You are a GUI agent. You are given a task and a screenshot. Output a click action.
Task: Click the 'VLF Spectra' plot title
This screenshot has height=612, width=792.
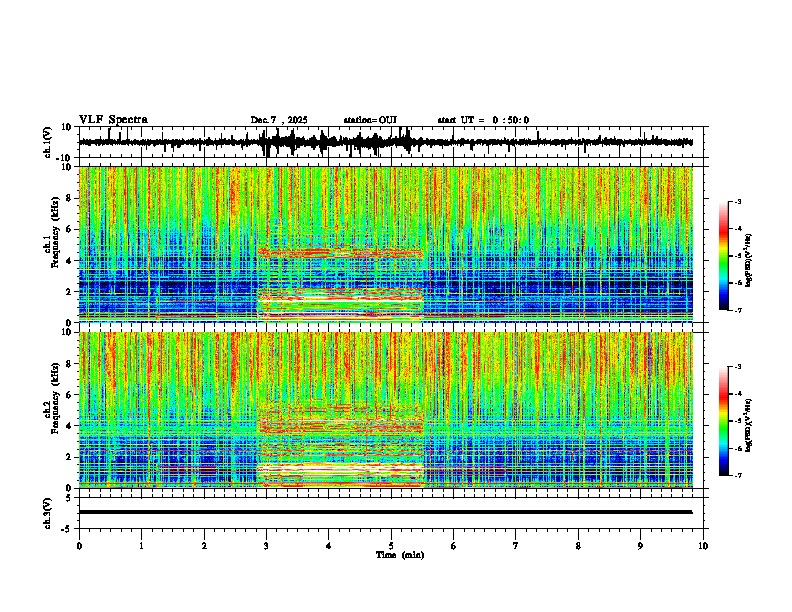pos(113,120)
